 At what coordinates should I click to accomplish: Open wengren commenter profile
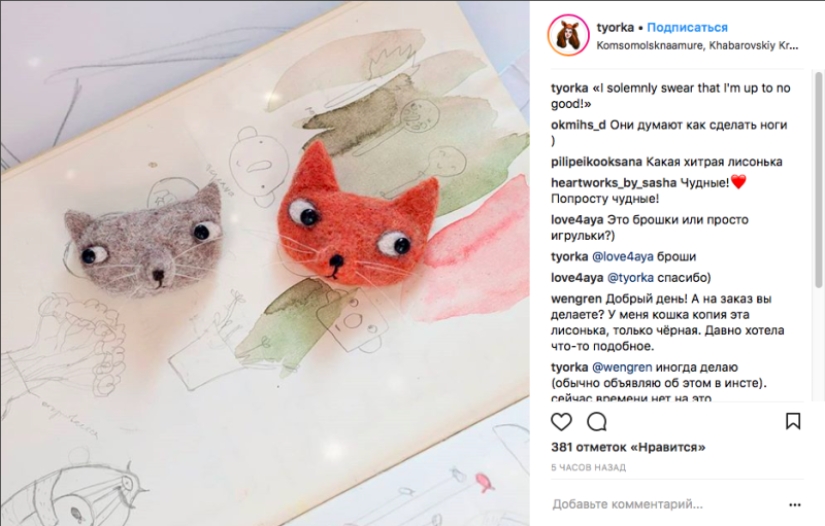[576, 299]
